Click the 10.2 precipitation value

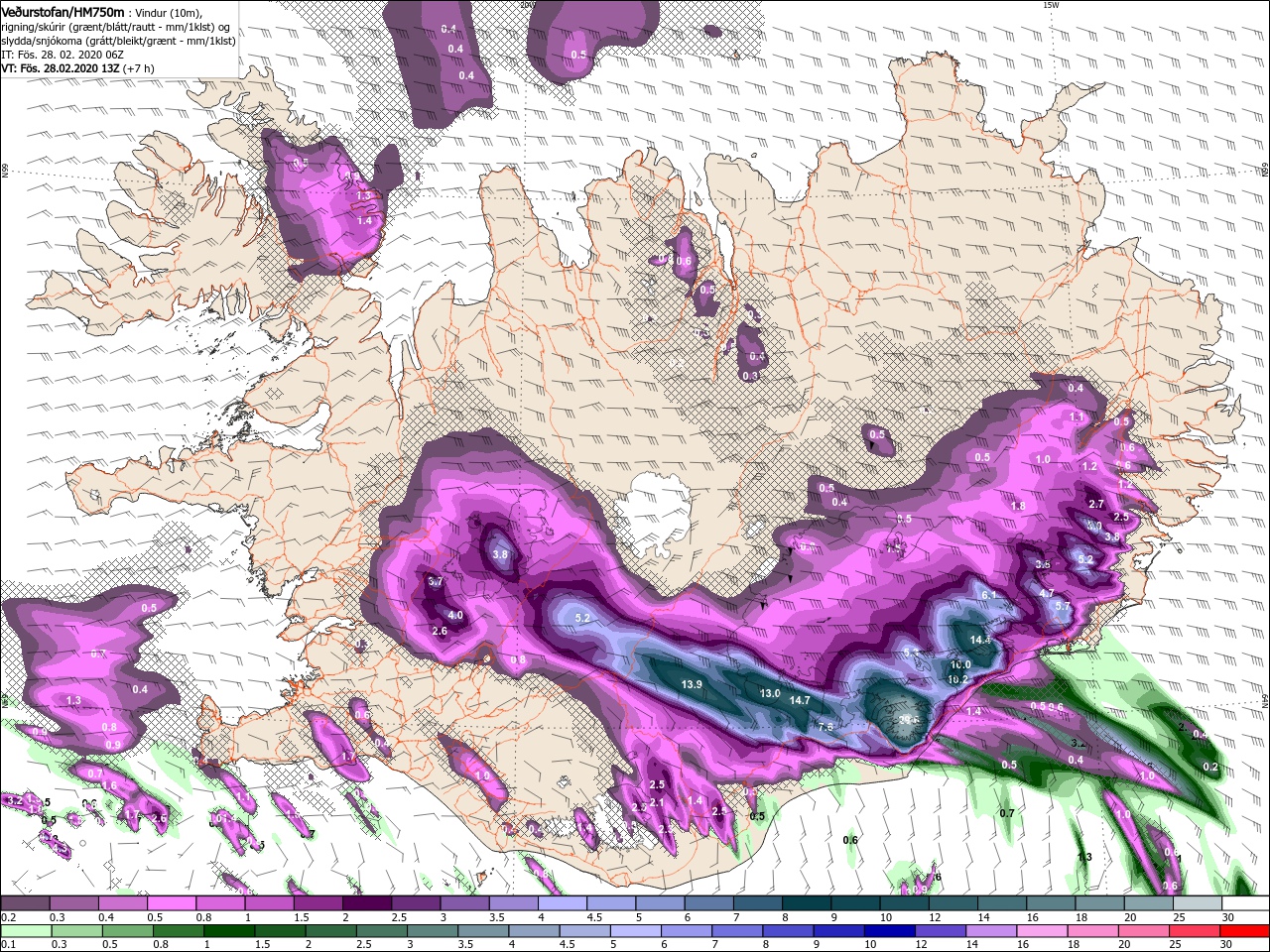(957, 679)
